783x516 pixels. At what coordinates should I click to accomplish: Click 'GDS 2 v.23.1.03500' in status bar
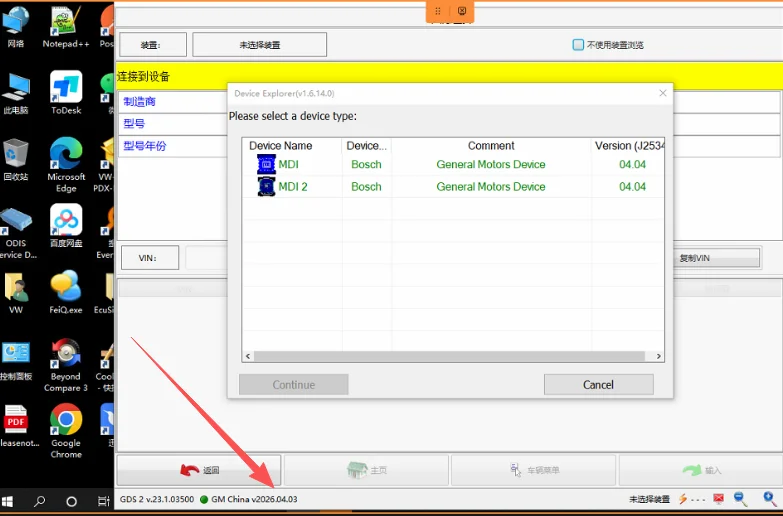tap(157, 499)
